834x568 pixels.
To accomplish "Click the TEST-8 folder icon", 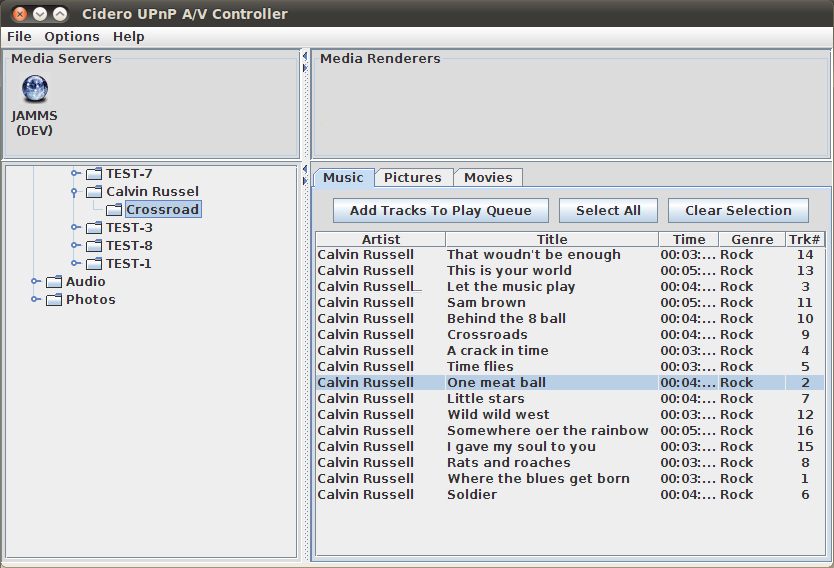I will [94, 245].
